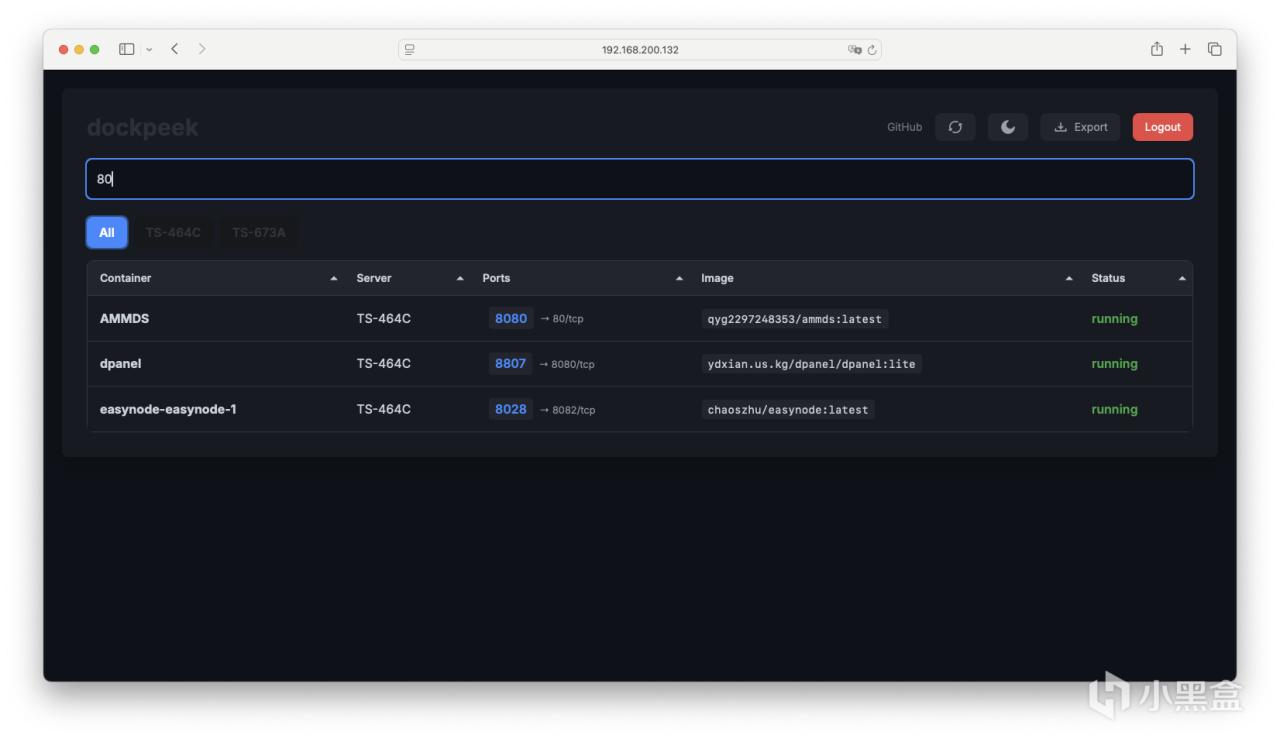Go back in Safari

[x=175, y=49]
